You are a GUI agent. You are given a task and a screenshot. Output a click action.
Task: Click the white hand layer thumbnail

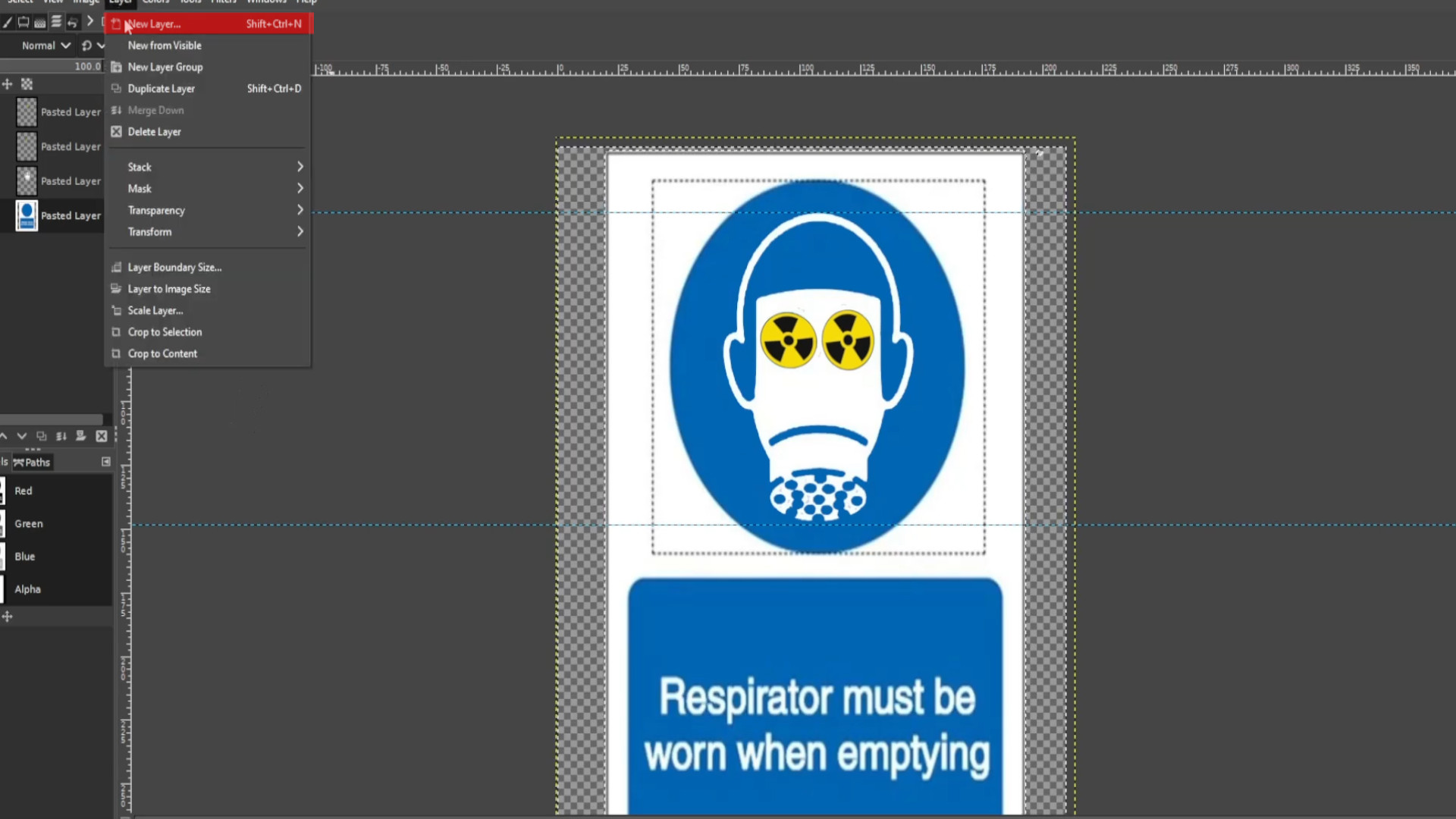coord(27,180)
